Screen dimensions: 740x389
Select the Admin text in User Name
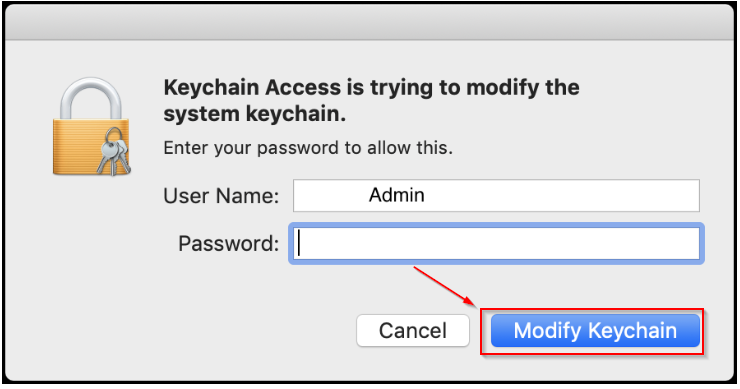pos(396,195)
